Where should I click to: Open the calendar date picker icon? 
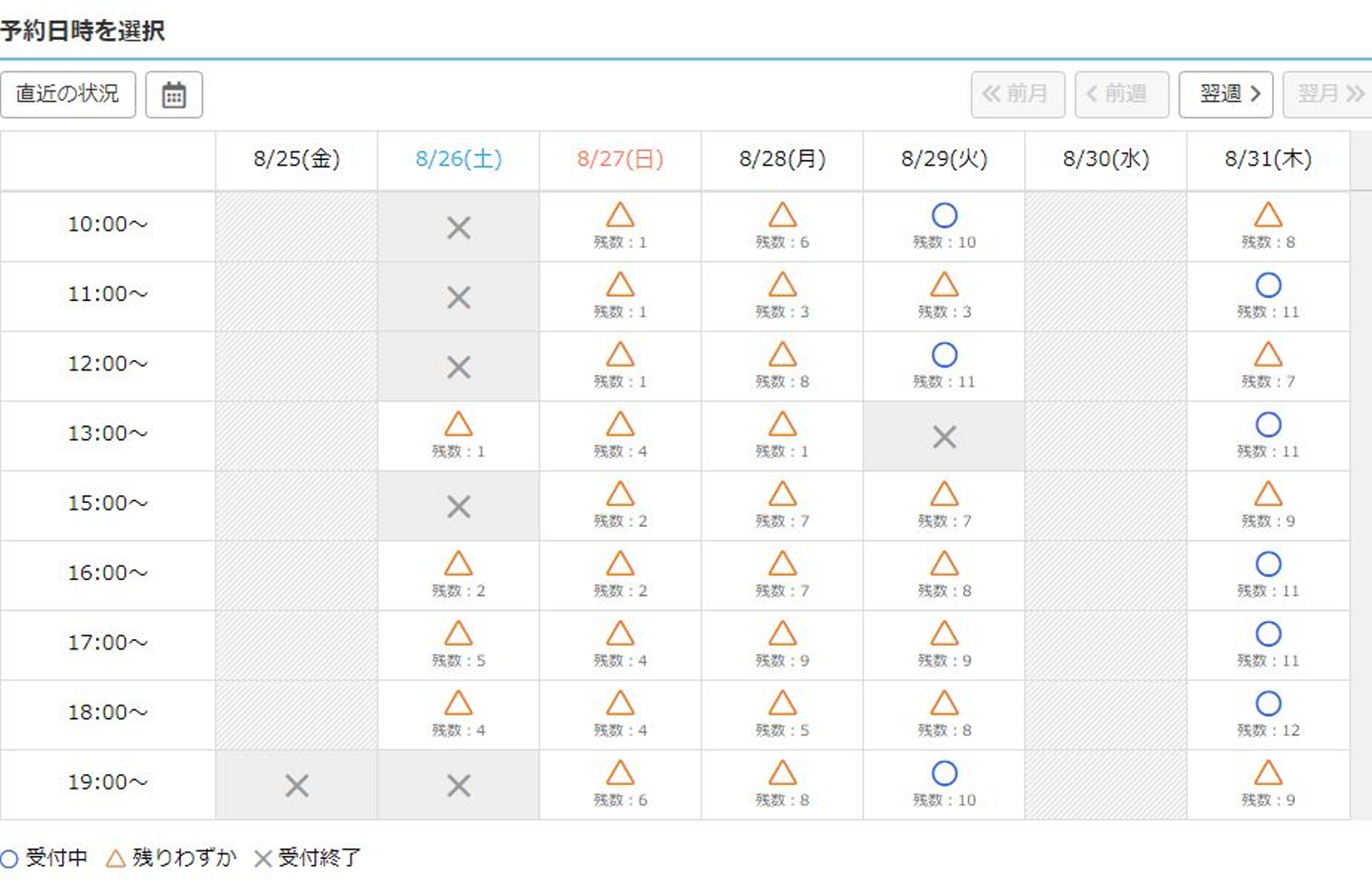click(173, 95)
